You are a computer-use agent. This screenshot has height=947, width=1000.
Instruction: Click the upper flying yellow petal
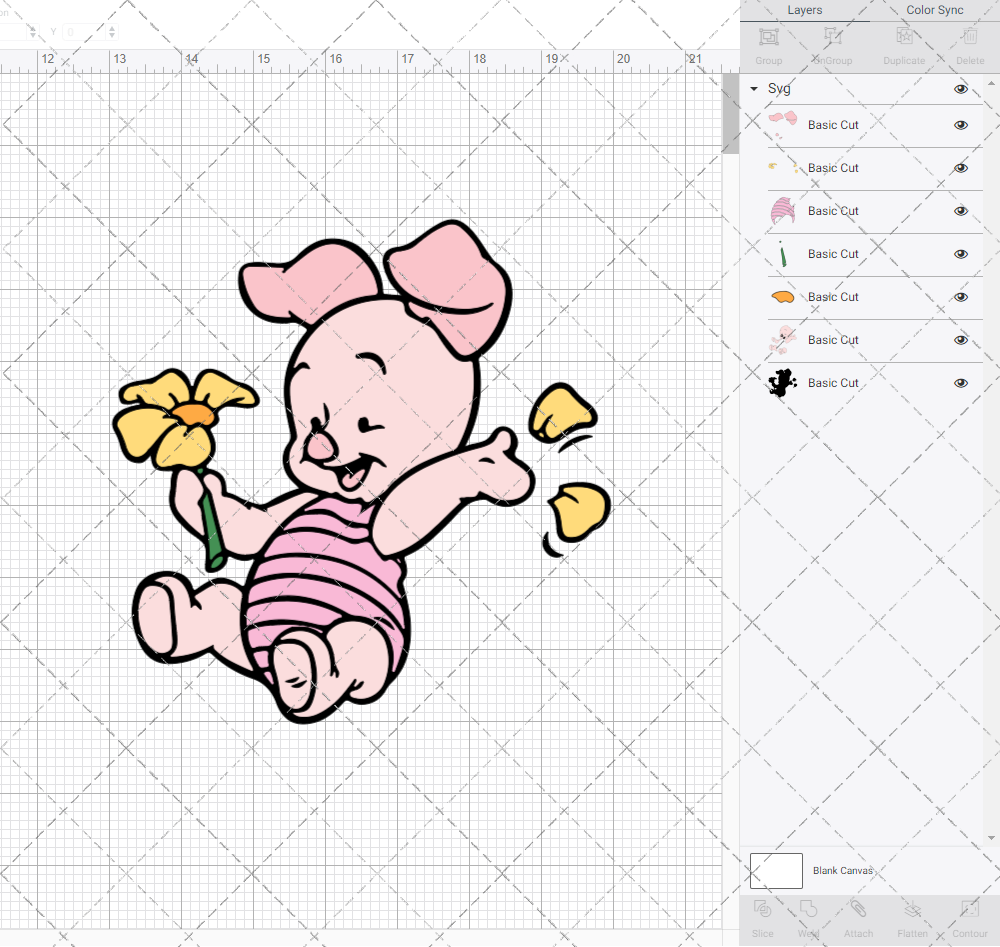coord(561,413)
